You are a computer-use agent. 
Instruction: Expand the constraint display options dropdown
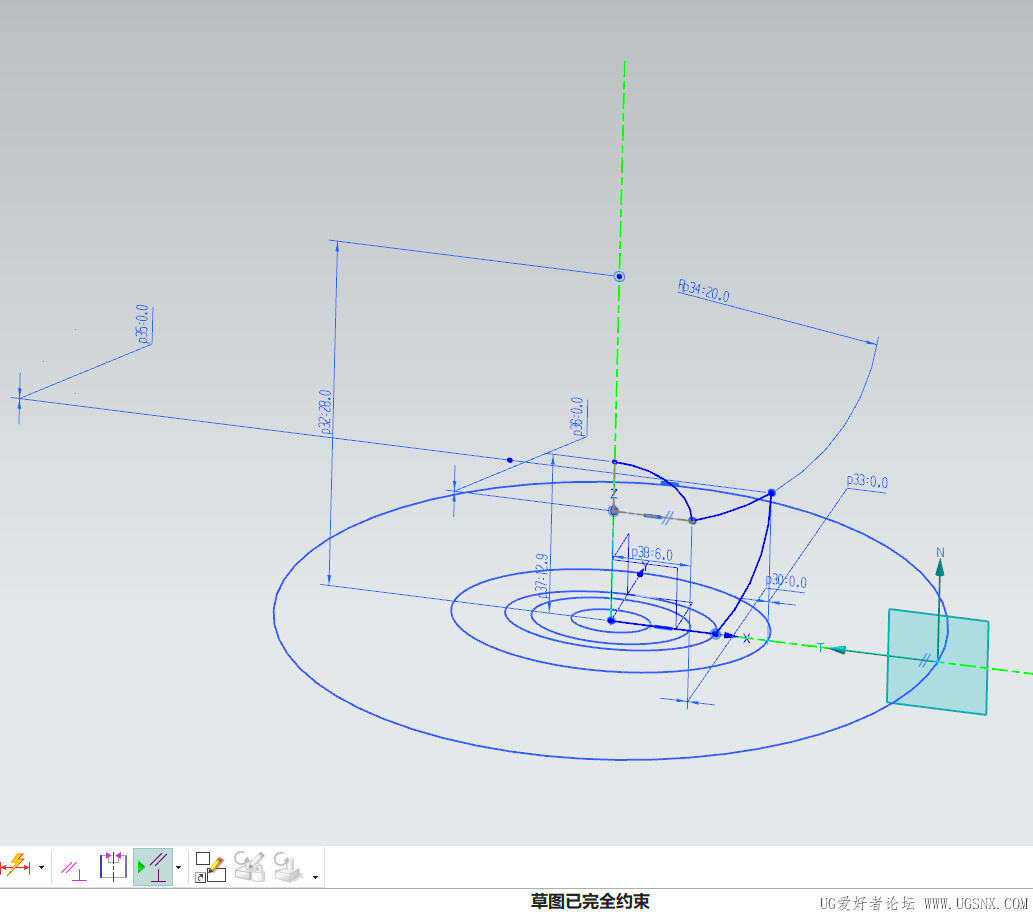179,867
